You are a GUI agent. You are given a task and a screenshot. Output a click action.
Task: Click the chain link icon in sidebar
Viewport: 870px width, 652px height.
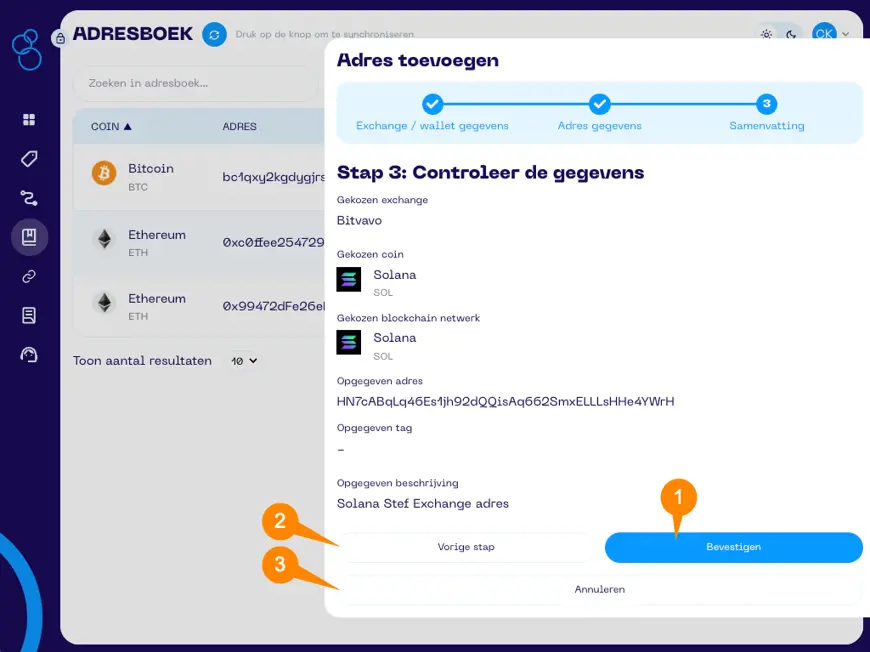tap(30, 276)
